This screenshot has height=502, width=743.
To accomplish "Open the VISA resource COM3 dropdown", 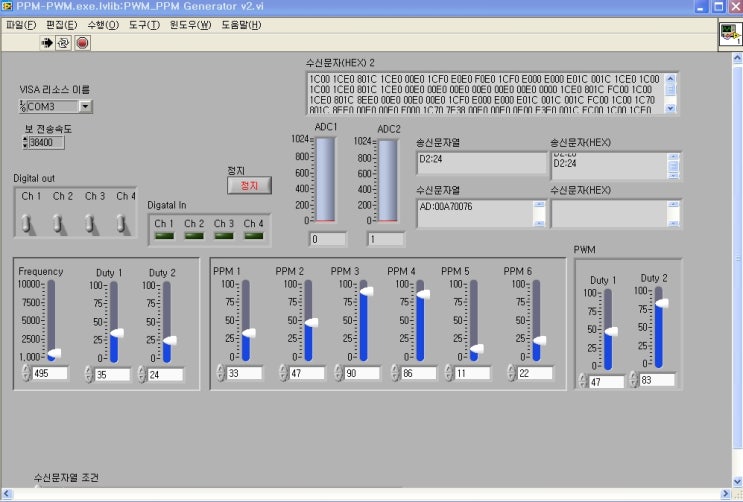I will 85,106.
